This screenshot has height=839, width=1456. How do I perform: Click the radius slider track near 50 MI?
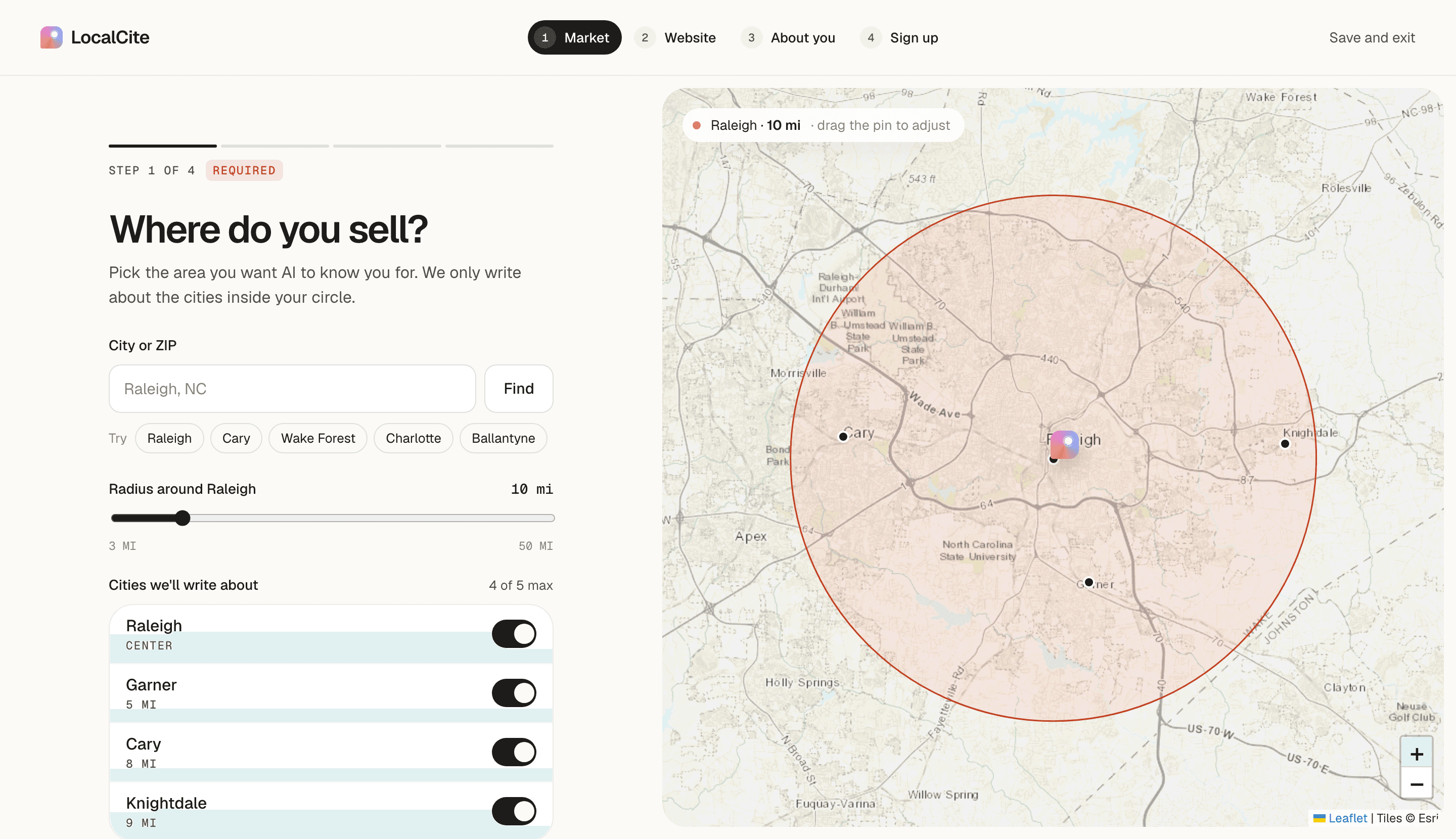pos(548,518)
